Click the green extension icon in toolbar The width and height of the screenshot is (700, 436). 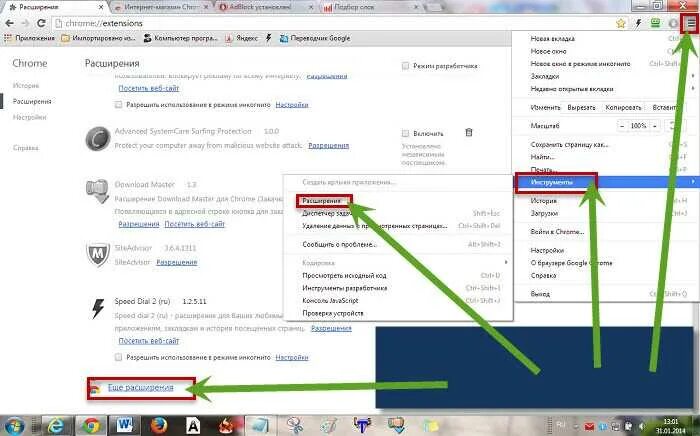point(655,23)
